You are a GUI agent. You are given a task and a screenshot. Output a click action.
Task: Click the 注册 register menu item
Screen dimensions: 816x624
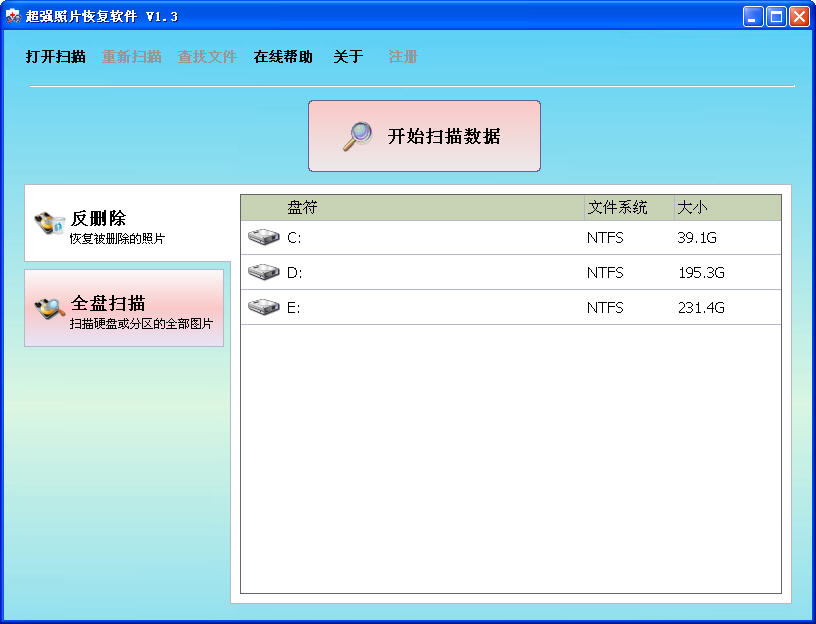tap(403, 57)
